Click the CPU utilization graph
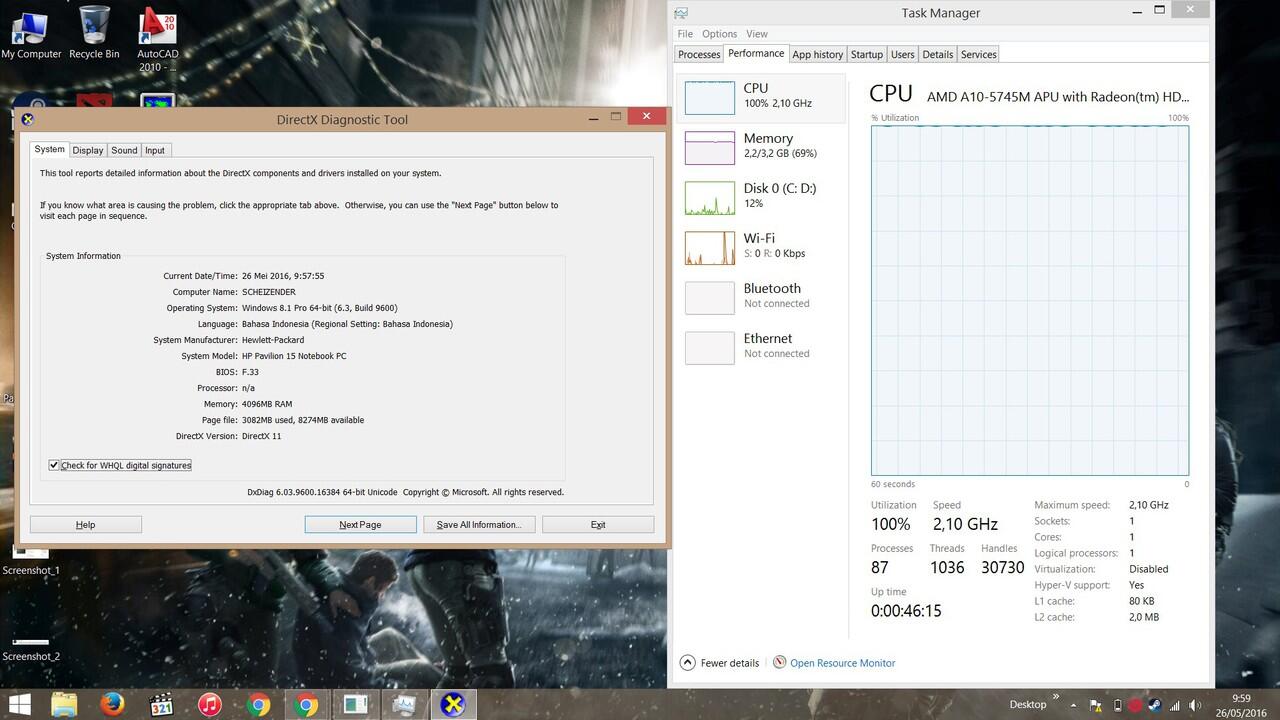 tap(1030, 300)
